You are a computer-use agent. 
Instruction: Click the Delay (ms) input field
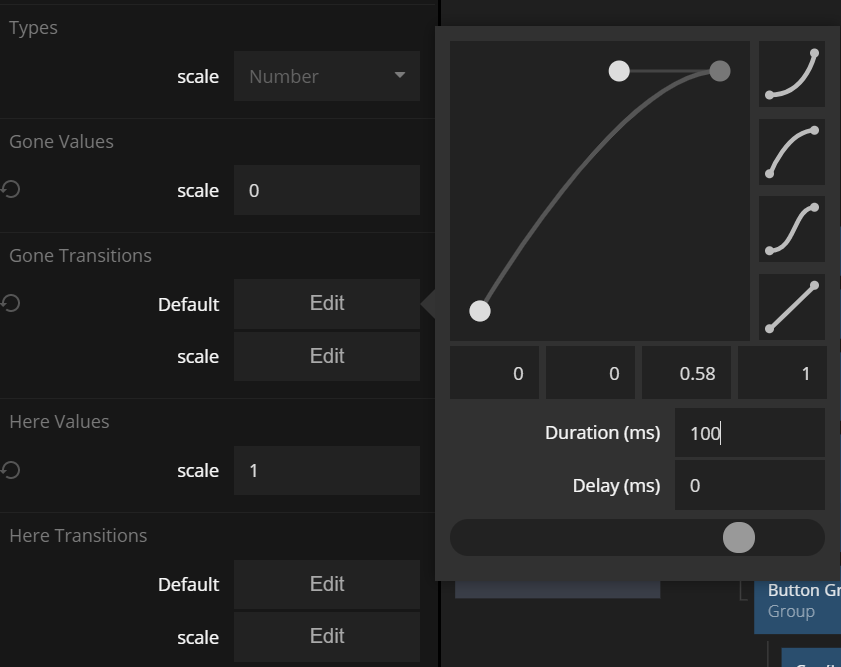point(749,485)
